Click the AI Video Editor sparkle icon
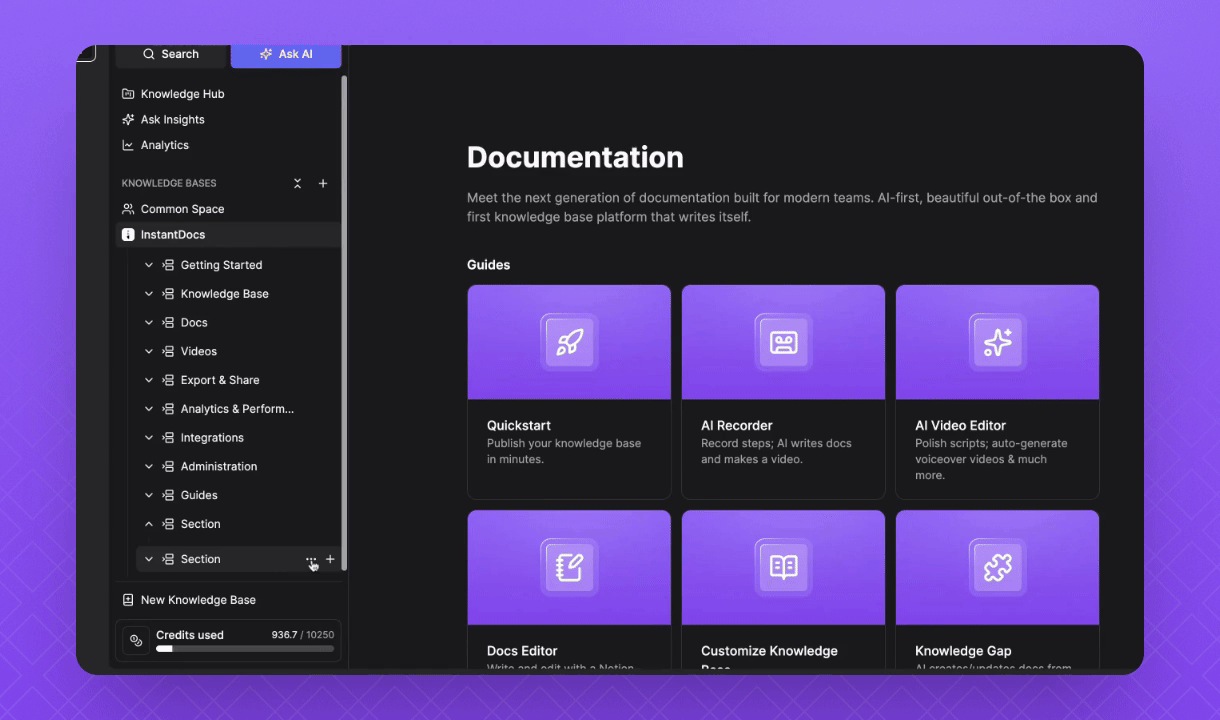Screen dimensions: 1220x720 997,342
